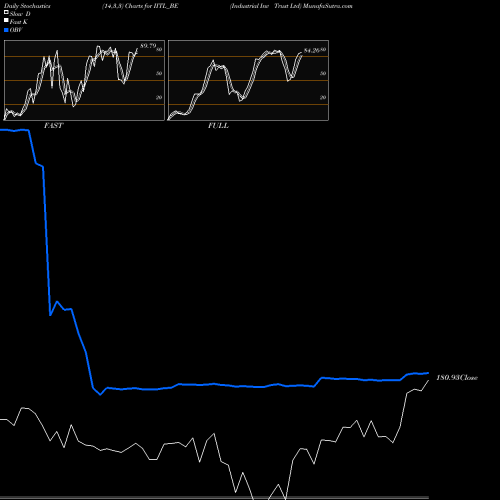Click the 50 axis label in FULL chart

click(x=323, y=73)
